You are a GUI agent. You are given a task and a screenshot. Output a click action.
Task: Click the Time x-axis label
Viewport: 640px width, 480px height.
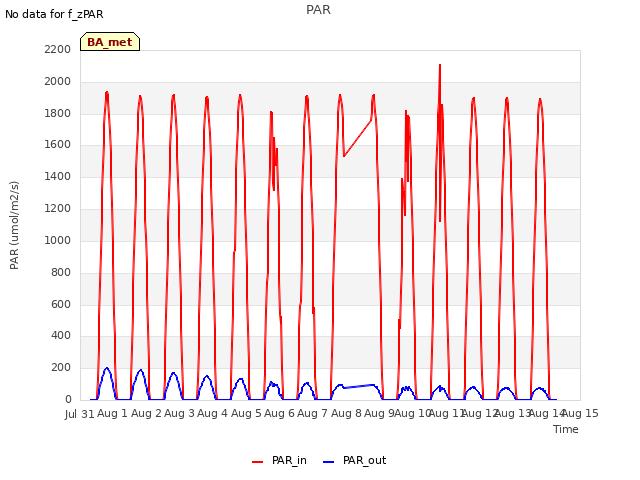[x=566, y=429]
